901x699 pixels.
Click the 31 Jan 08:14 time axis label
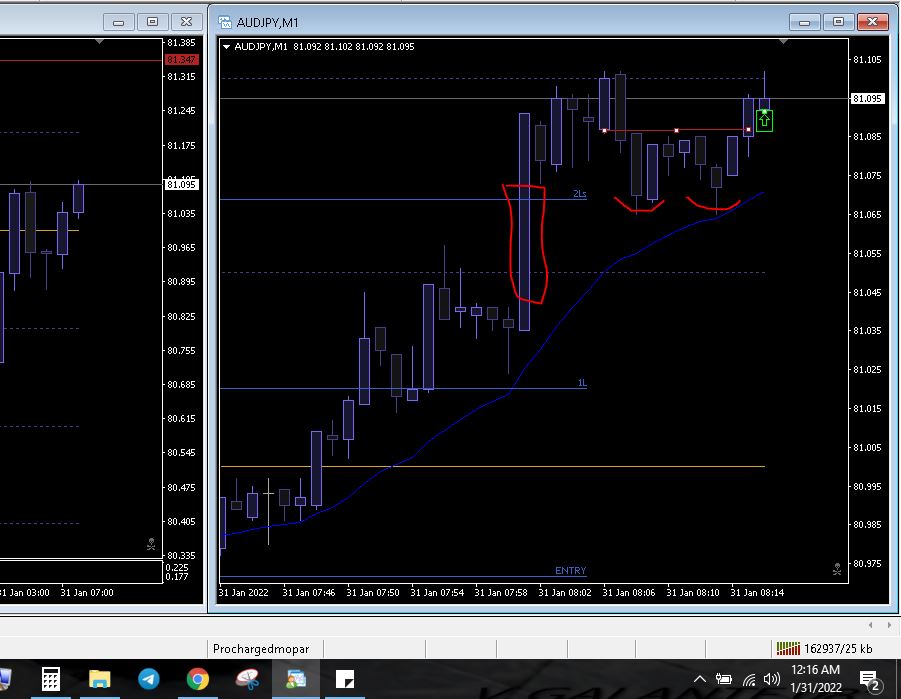(757, 592)
